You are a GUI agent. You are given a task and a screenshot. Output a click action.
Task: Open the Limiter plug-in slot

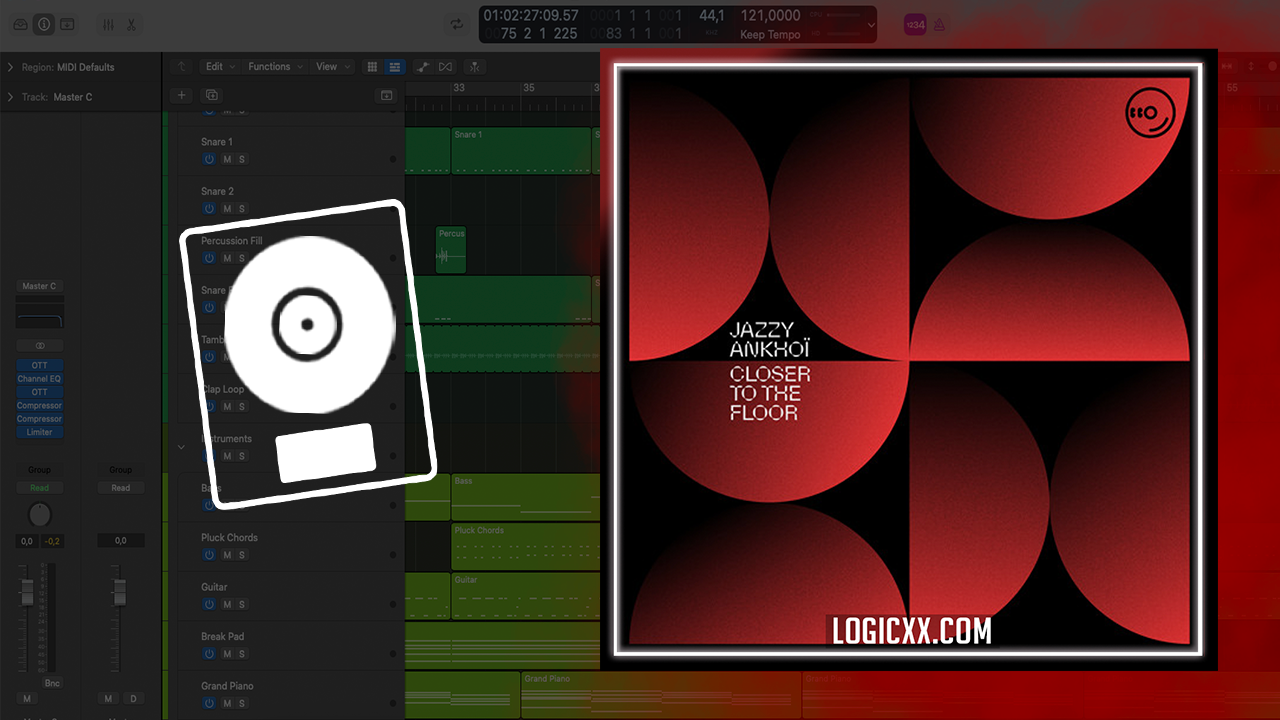39,432
